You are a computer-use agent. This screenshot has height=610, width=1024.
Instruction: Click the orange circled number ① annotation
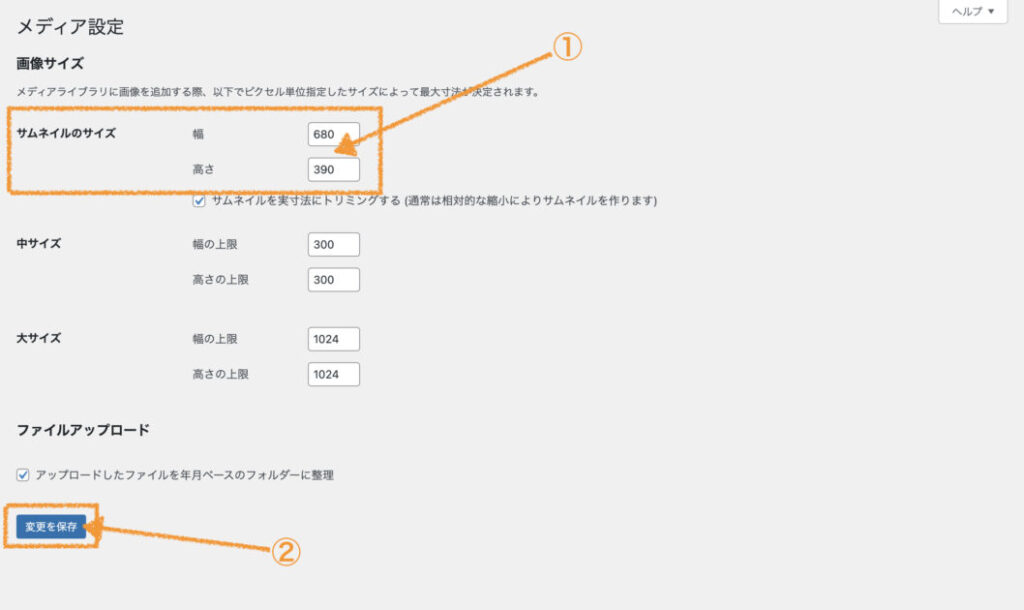[567, 49]
